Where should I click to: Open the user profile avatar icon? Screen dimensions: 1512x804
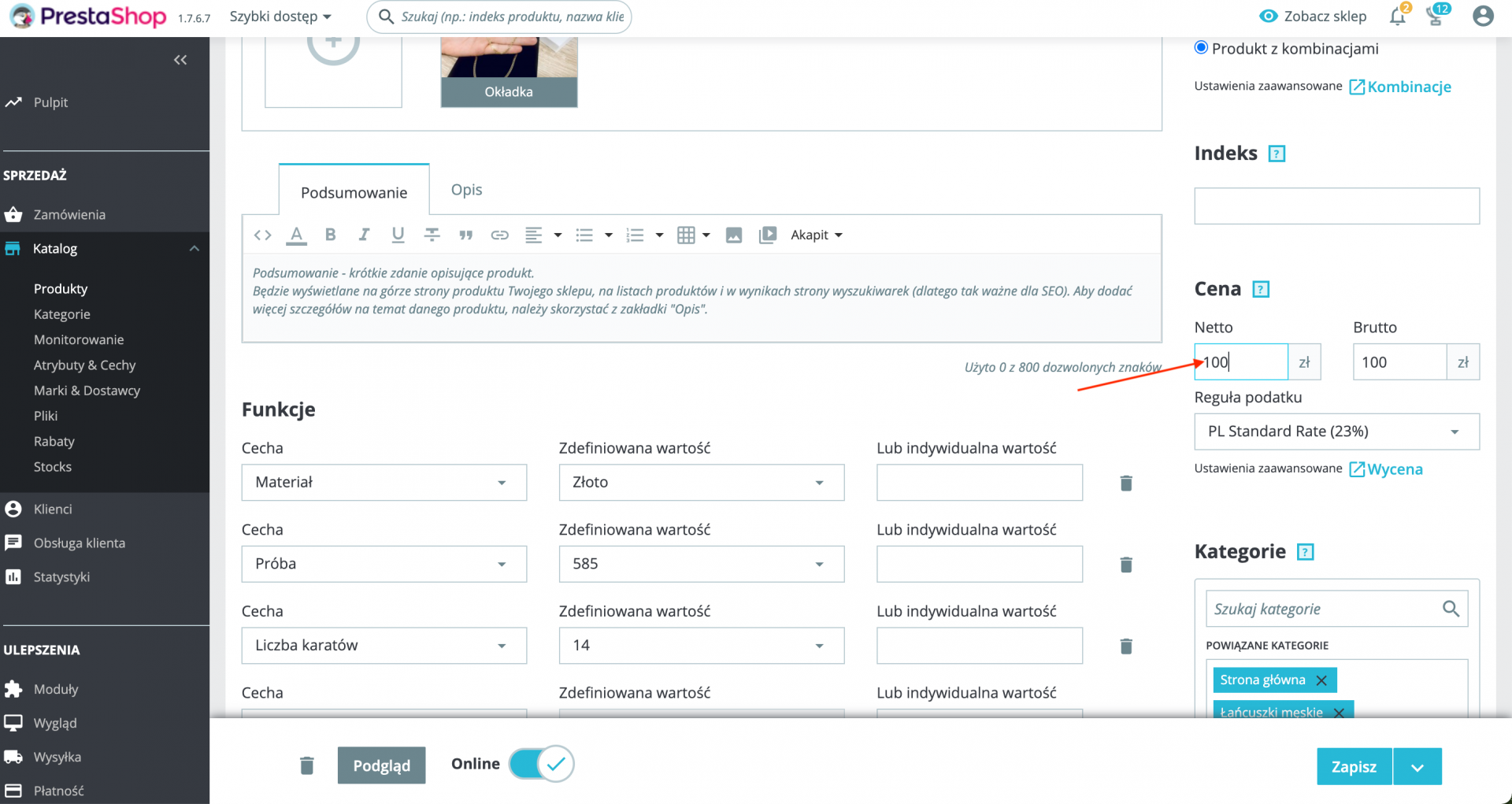click(x=1483, y=16)
